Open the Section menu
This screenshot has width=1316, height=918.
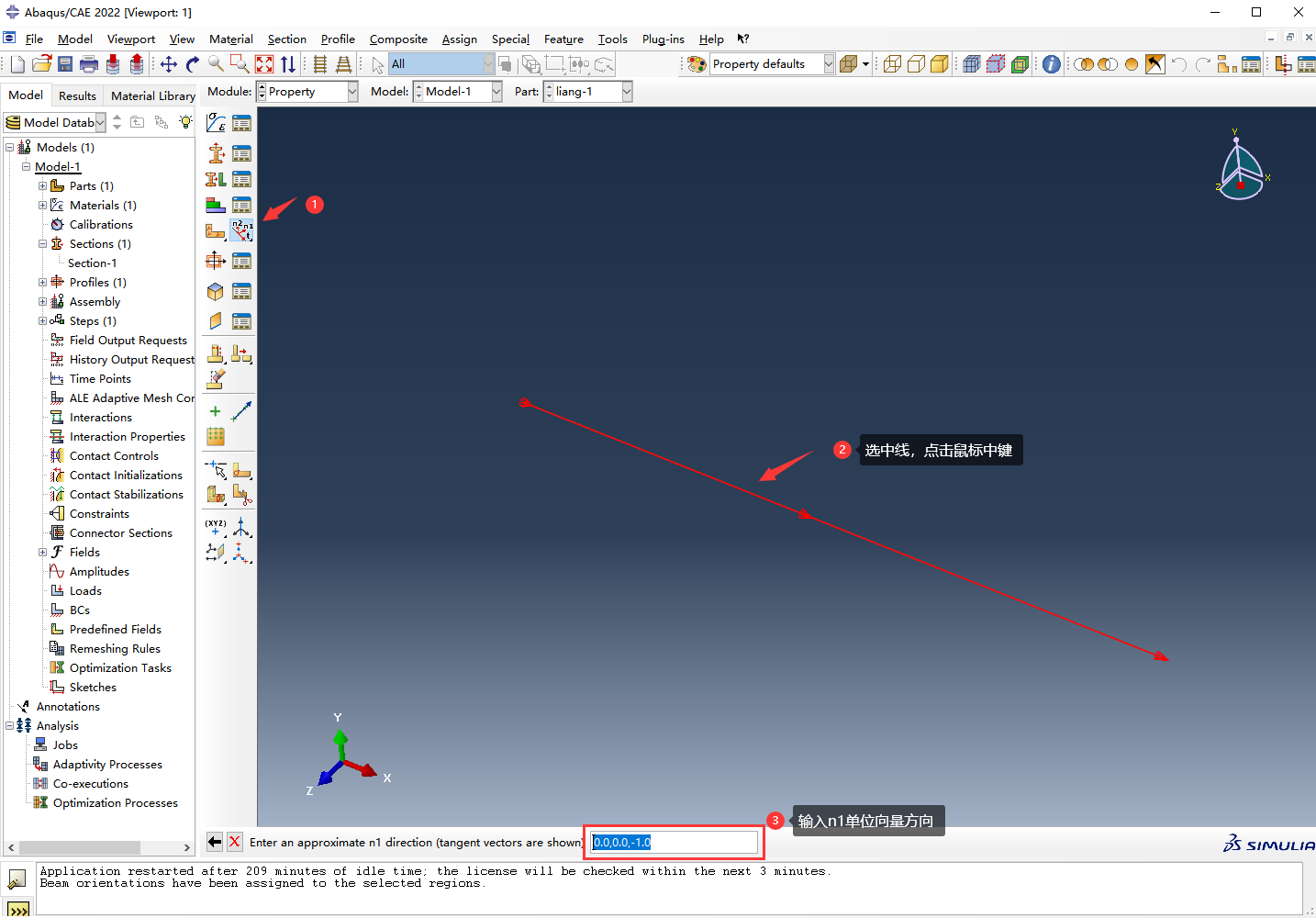(x=286, y=39)
